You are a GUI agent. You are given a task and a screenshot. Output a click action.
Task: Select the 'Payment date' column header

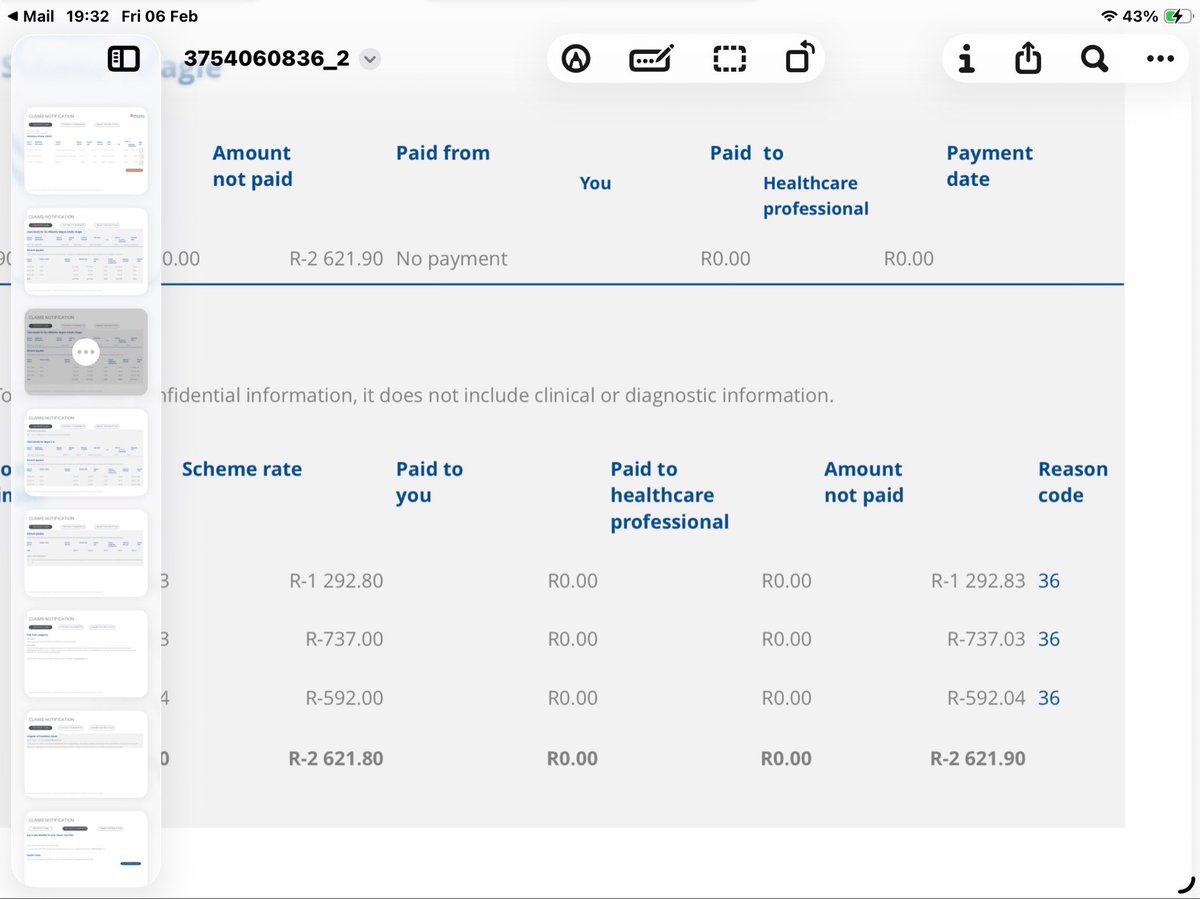pos(990,166)
